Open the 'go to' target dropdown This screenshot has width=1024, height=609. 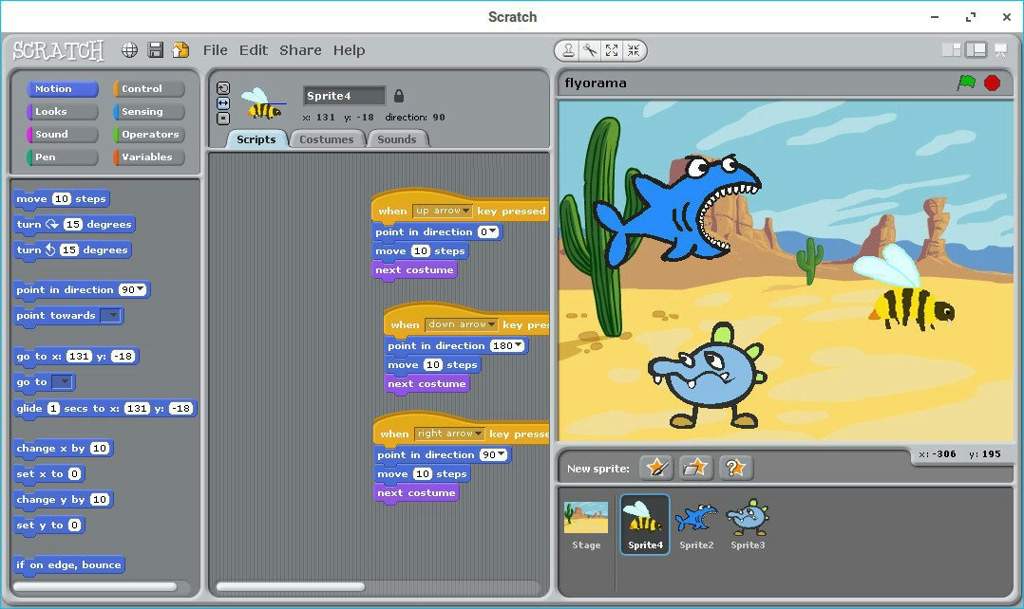pyautogui.click(x=63, y=382)
